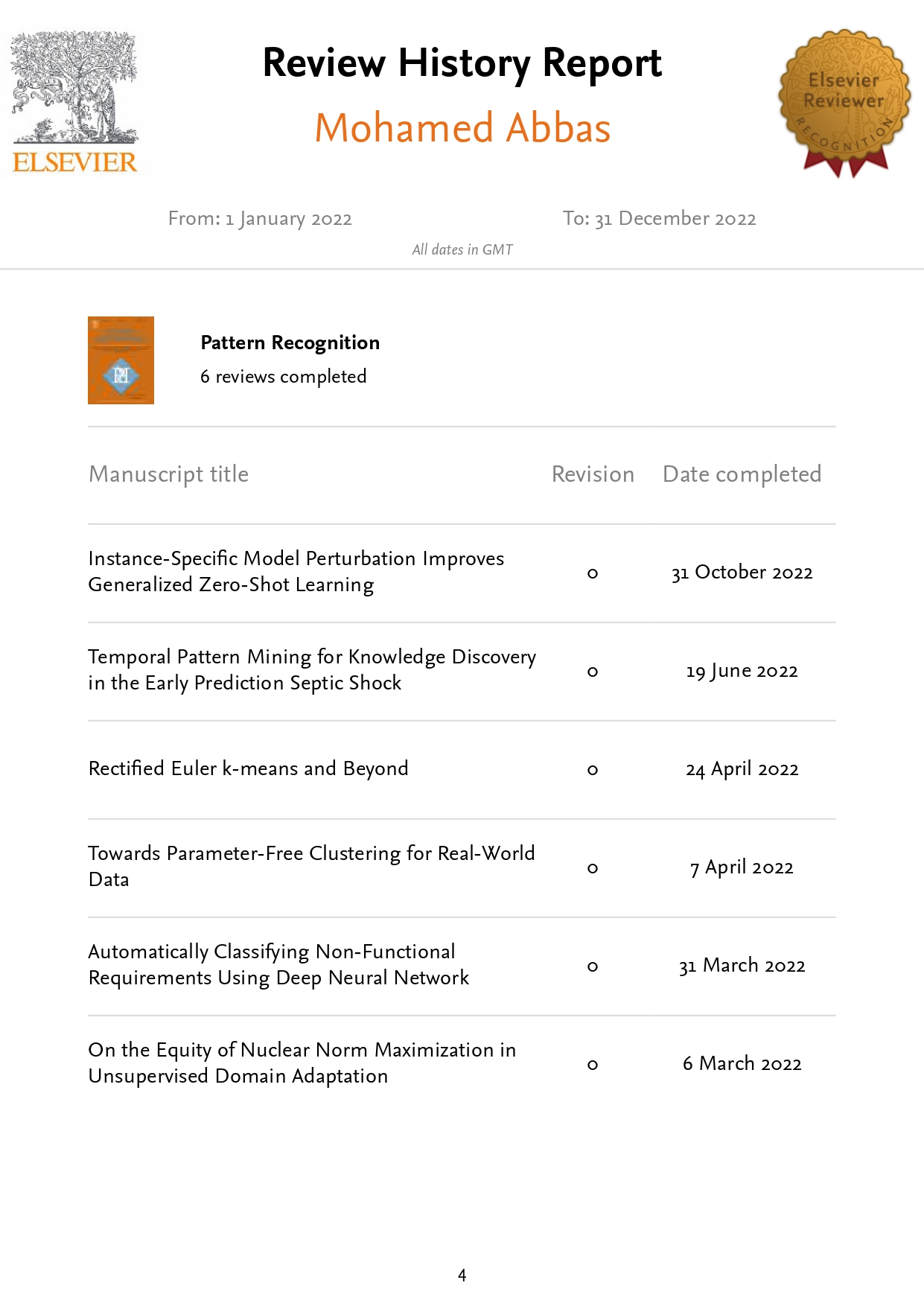This screenshot has width=924, height=1306.
Task: Click the Elsevier tree logo
Action: (75, 101)
